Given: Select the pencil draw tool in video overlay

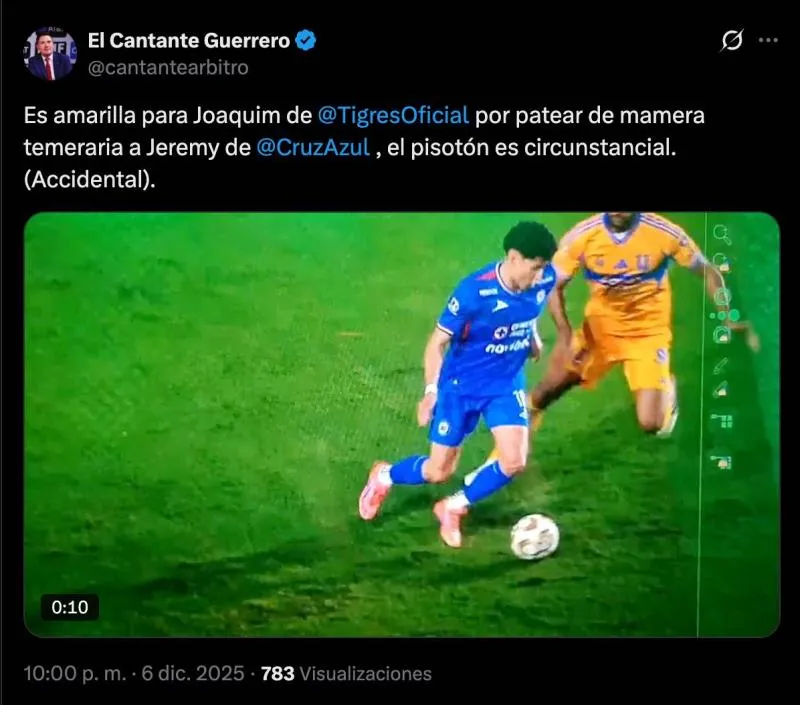Looking at the screenshot, I should [720, 365].
